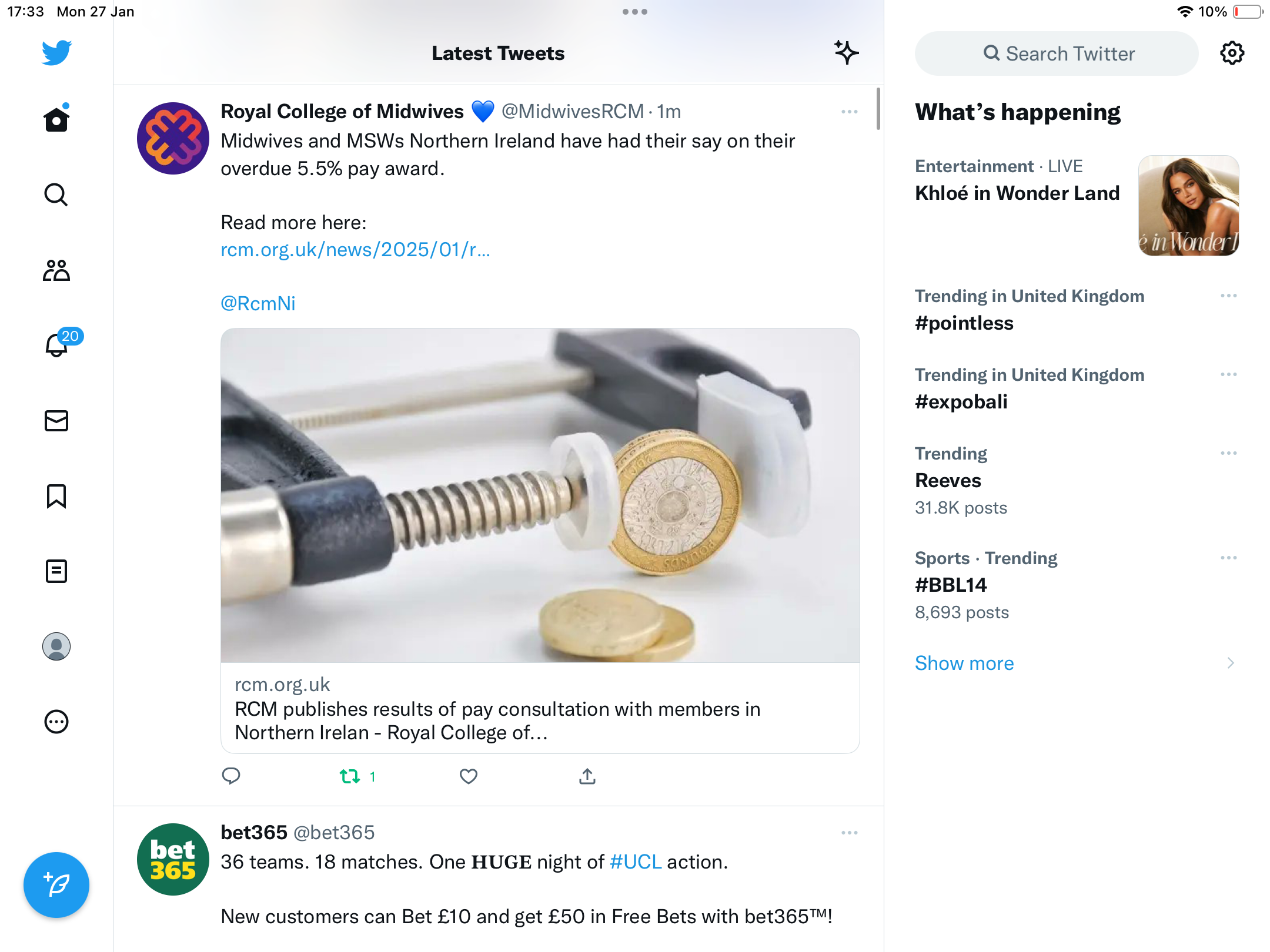
Task: Open the Lists icon in the sidebar
Action: [x=56, y=571]
